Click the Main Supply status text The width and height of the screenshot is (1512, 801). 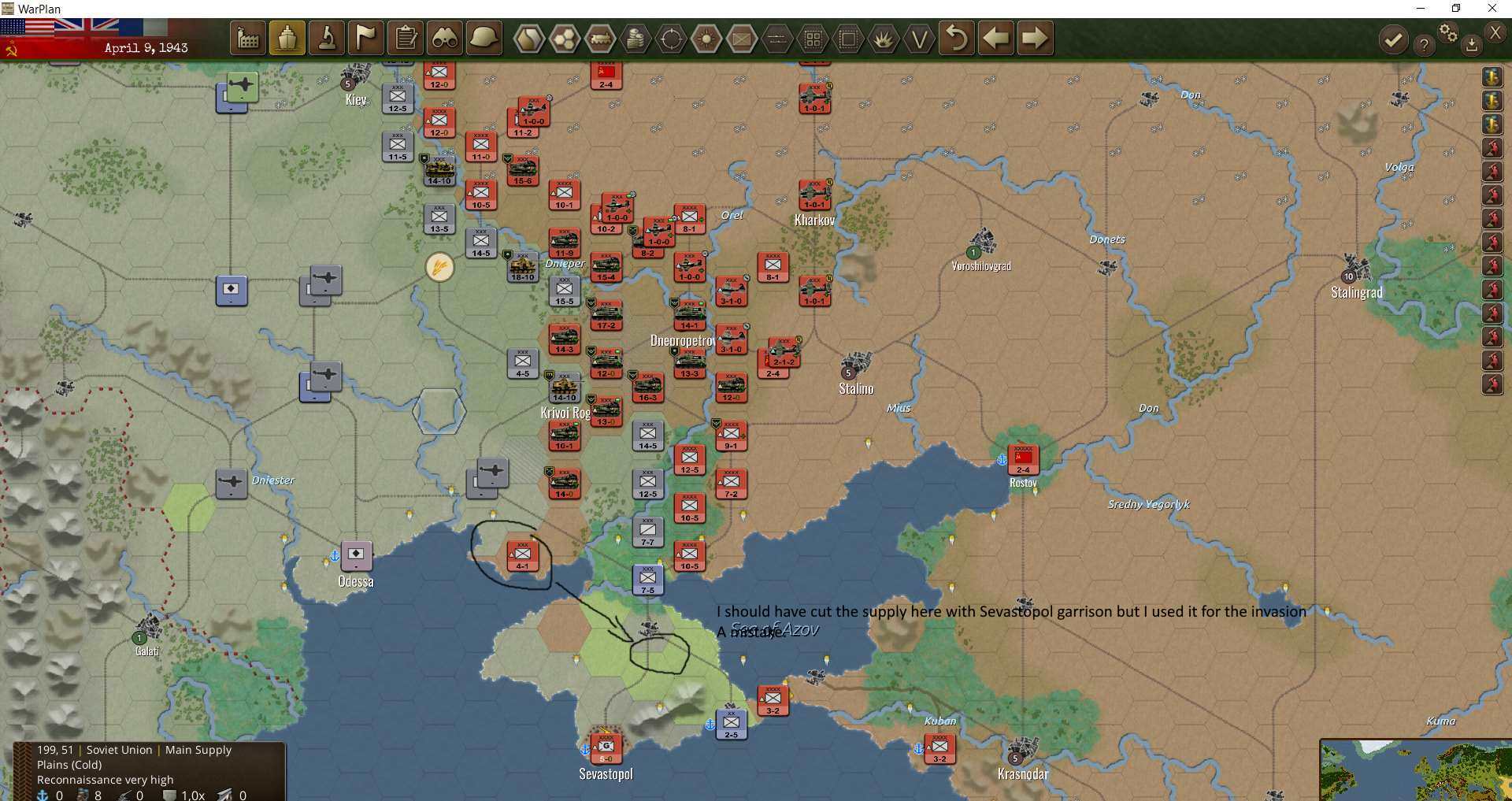coord(198,750)
